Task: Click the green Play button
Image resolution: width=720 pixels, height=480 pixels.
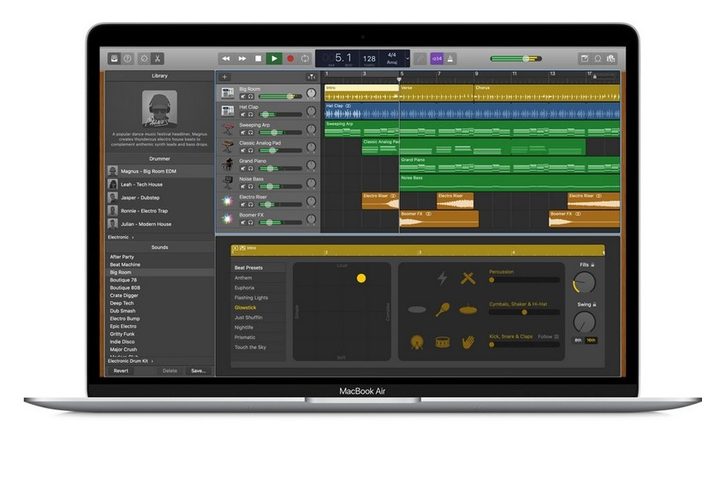Action: [x=274, y=58]
